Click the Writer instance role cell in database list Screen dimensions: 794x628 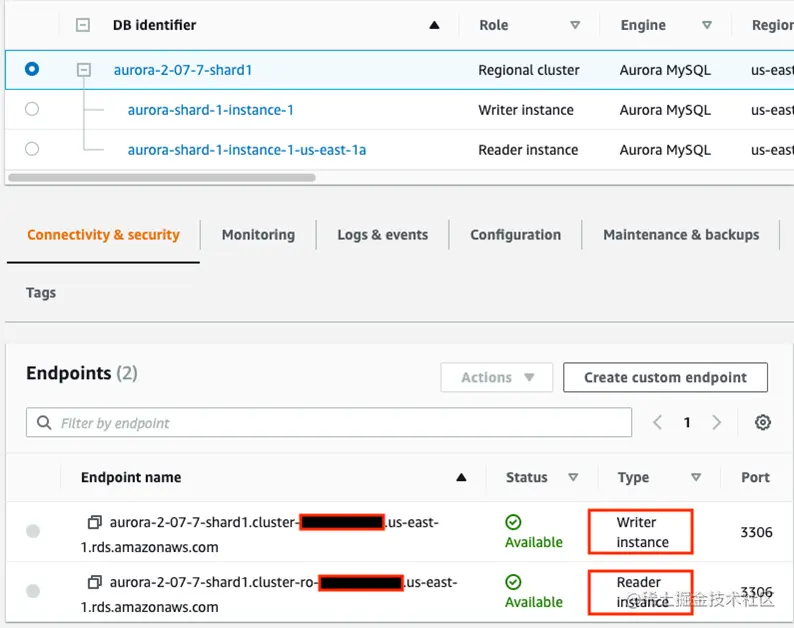coord(526,110)
